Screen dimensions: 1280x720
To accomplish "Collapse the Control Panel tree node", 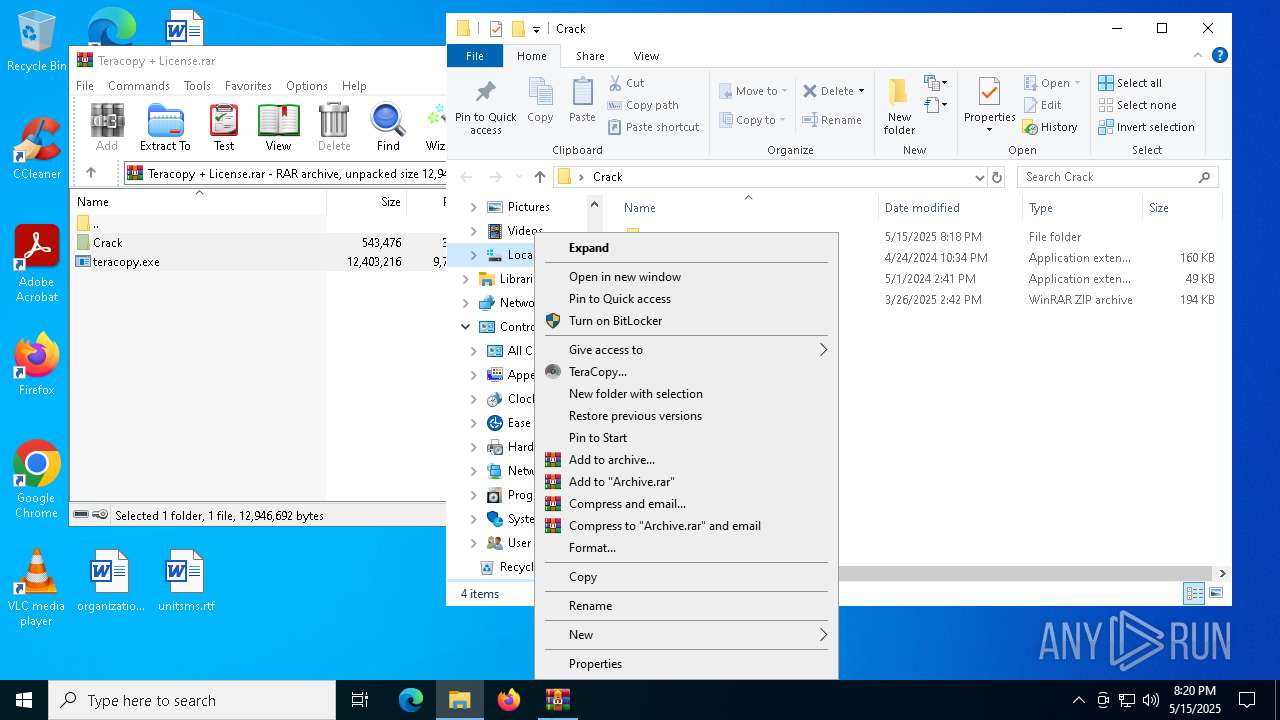I will [465, 327].
